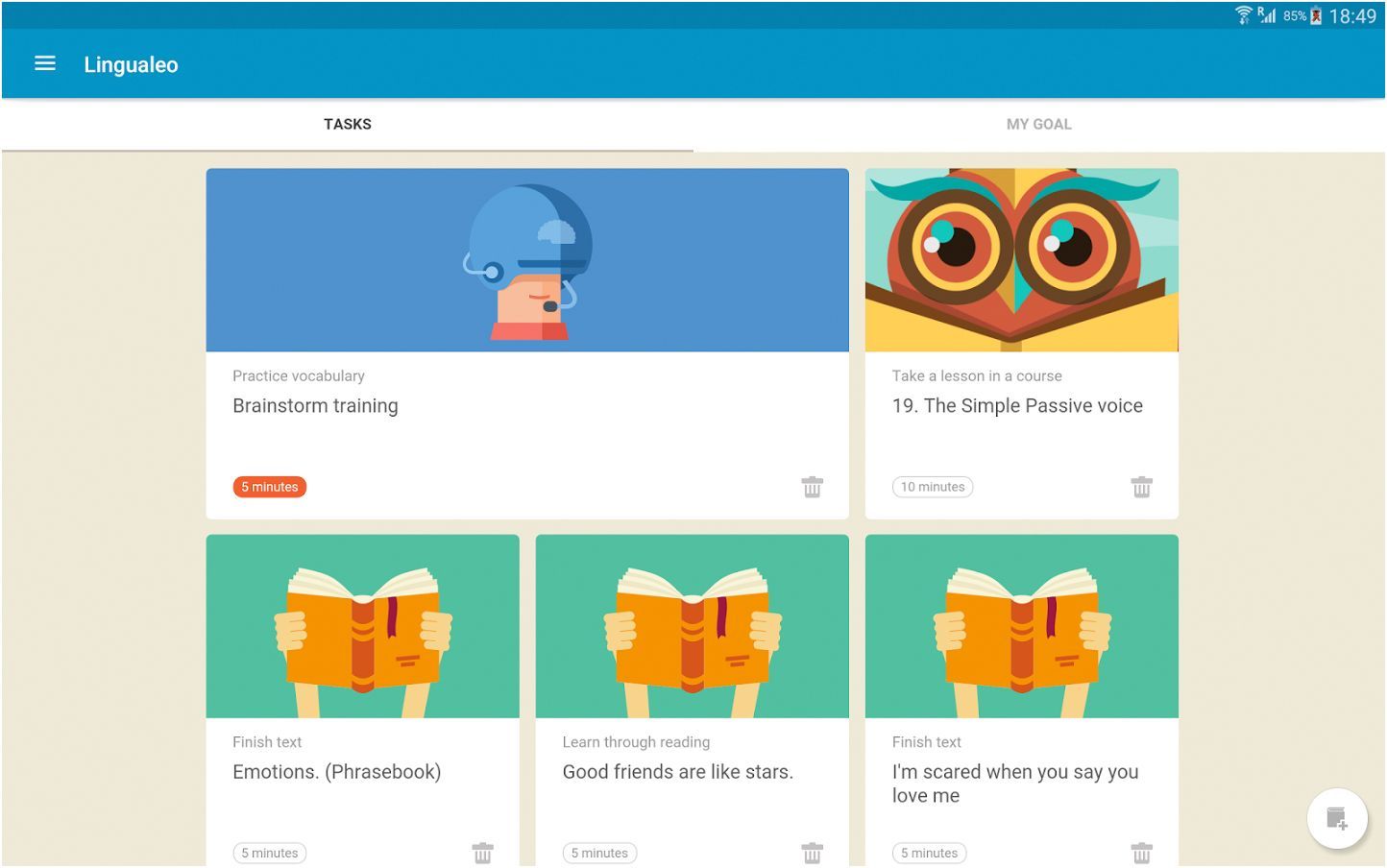The image size is (1387, 868).
Task: Delete the Brainstorm training task
Action: [812, 487]
